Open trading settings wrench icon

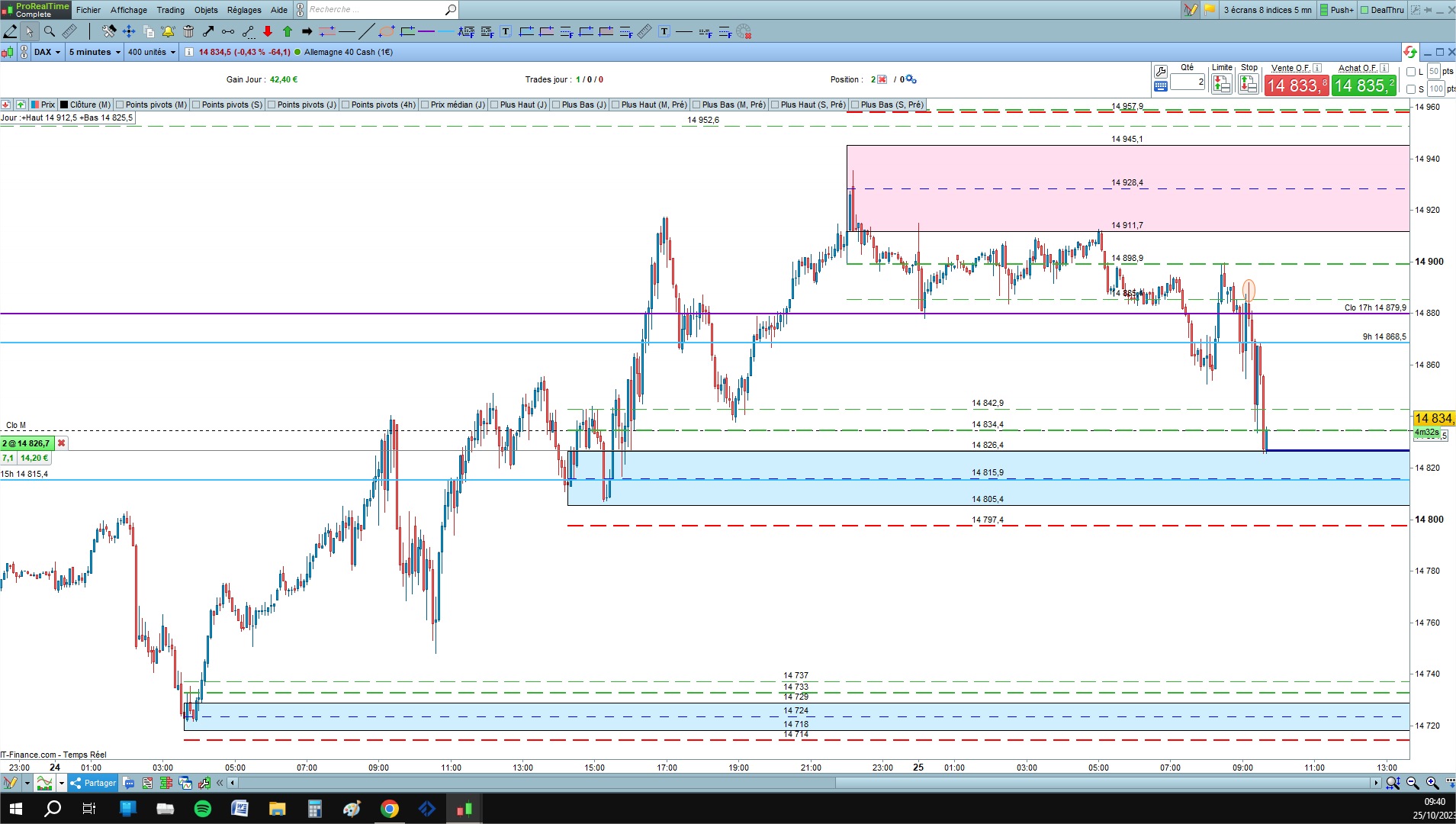tap(1160, 71)
